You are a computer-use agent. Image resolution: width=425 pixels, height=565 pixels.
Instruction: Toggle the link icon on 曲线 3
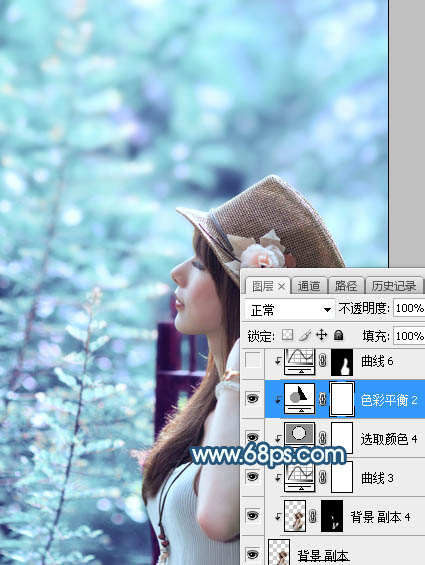click(323, 477)
